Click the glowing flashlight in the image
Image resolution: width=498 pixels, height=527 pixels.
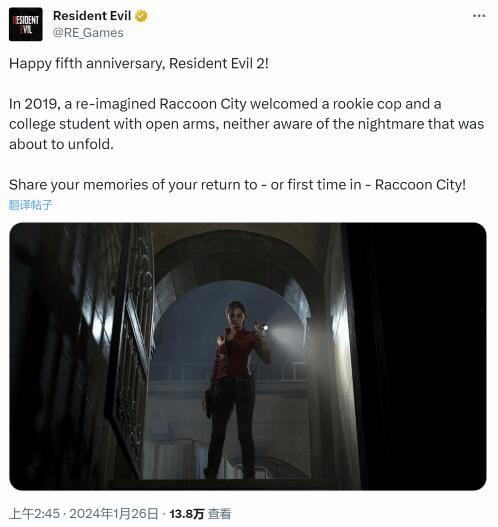point(264,327)
